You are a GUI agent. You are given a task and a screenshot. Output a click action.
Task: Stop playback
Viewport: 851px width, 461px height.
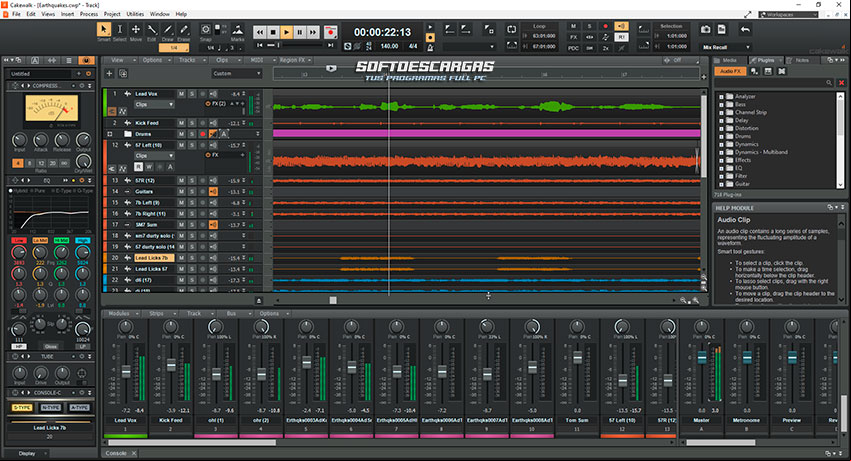coord(274,33)
